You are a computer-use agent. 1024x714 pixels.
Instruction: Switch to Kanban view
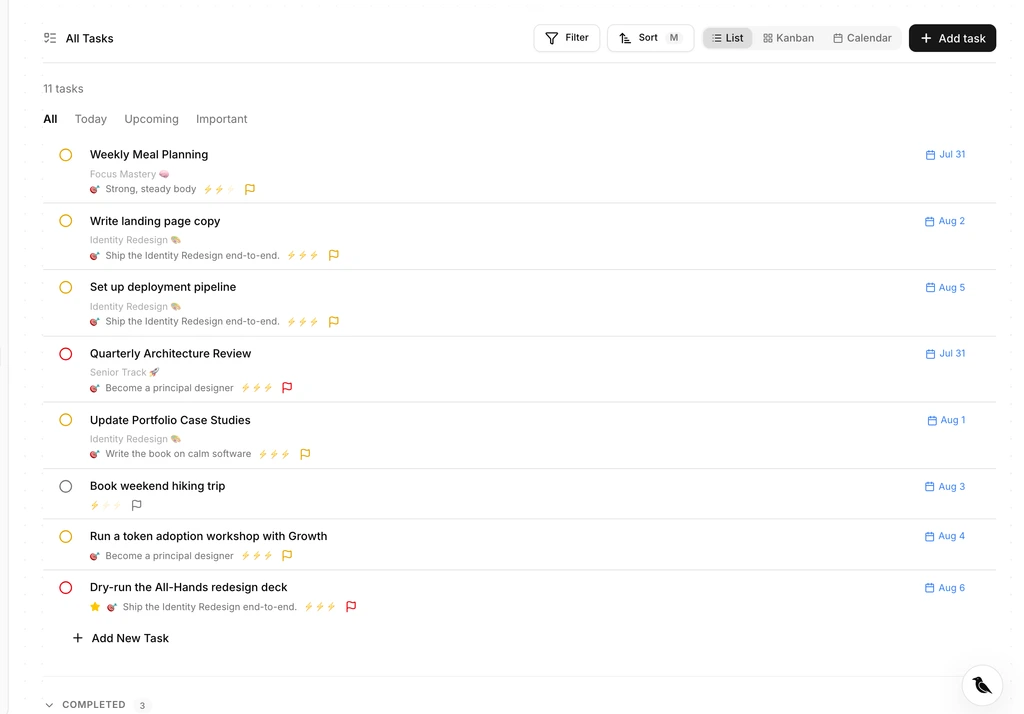788,38
